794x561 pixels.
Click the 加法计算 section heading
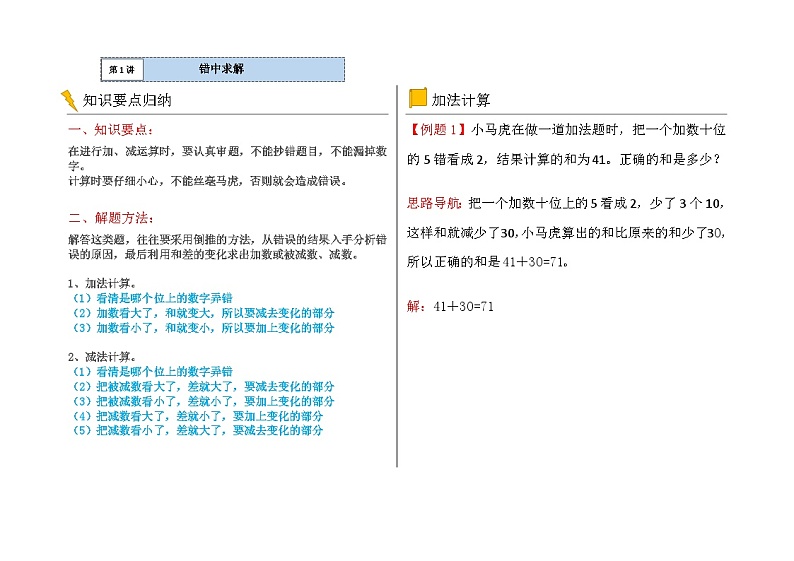click(461, 100)
